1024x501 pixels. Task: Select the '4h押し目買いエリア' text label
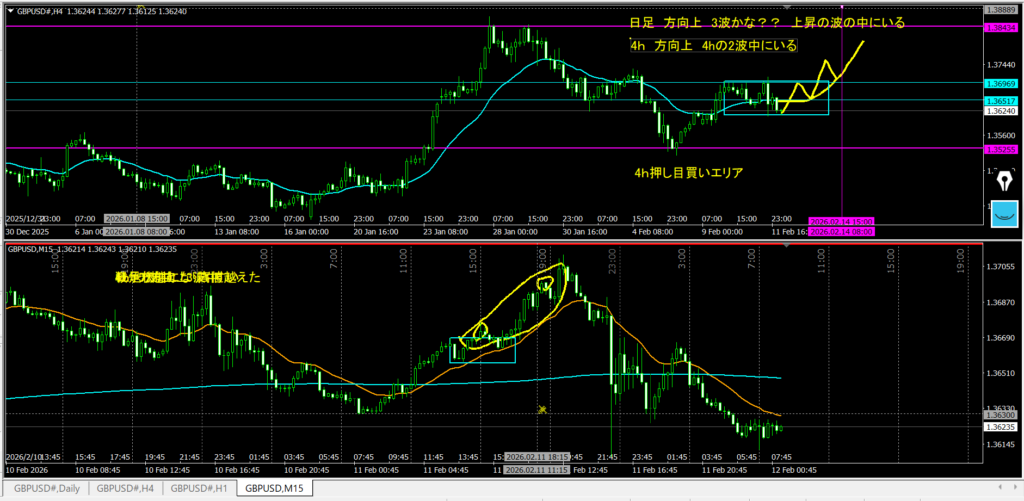click(688, 173)
